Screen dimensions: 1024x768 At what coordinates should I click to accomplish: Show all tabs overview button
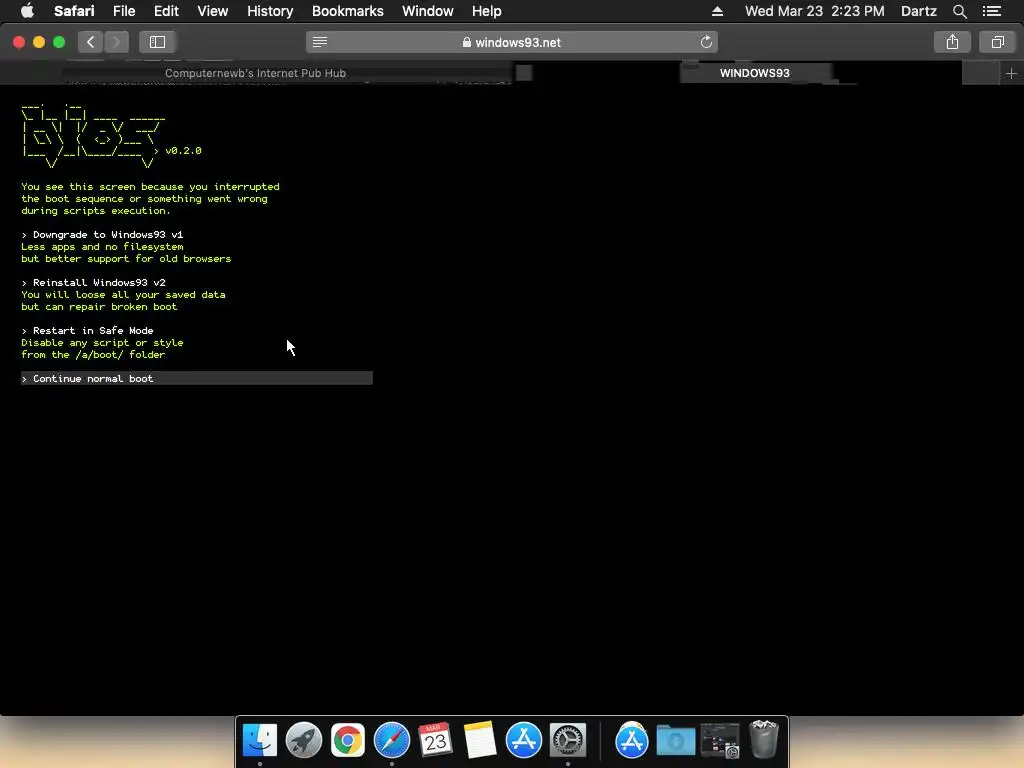[997, 42]
